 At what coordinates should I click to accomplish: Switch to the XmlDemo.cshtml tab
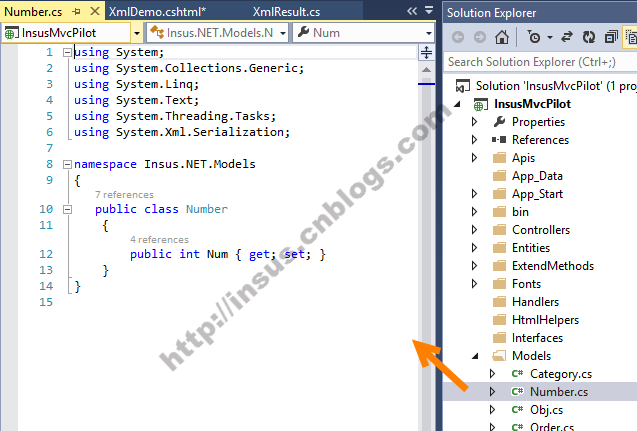pyautogui.click(x=157, y=12)
